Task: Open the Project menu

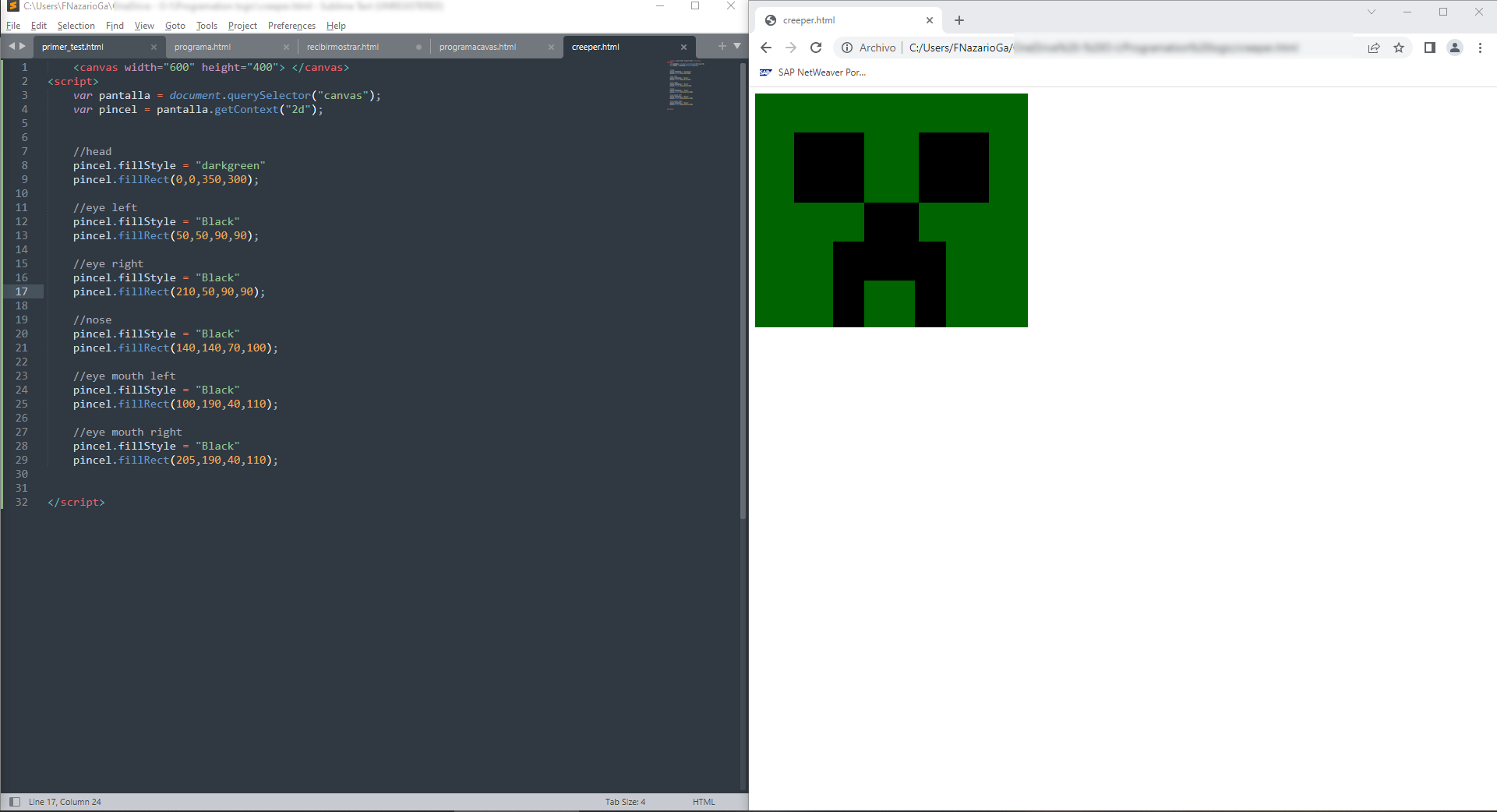Action: [242, 26]
